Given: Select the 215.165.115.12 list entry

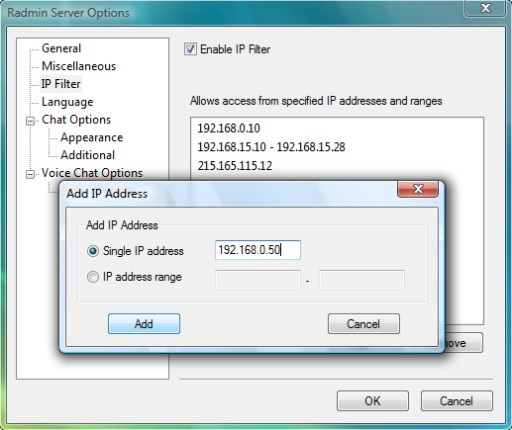Looking at the screenshot, I should tap(235, 166).
